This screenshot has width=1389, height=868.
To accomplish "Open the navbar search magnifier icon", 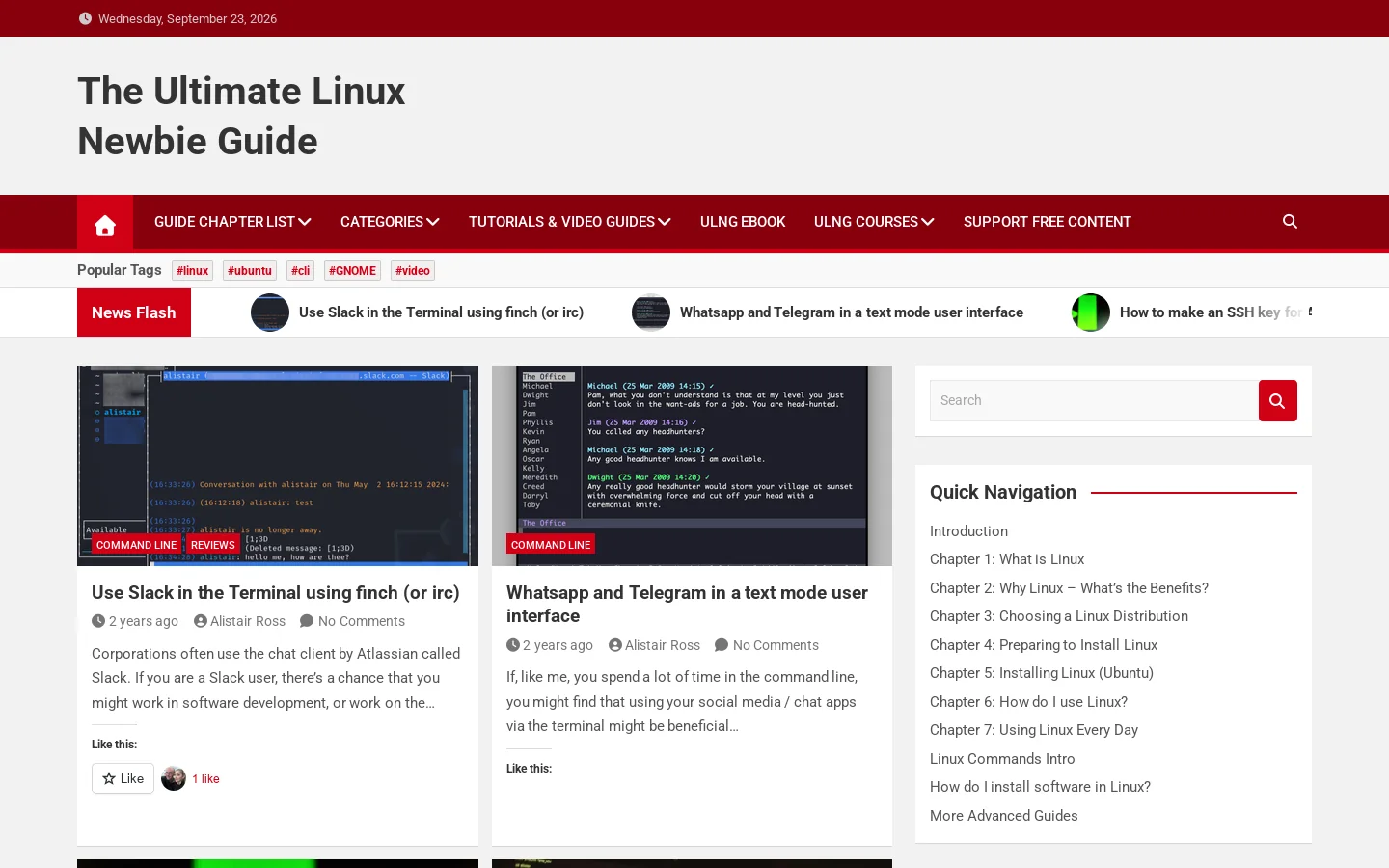I will click(1290, 222).
